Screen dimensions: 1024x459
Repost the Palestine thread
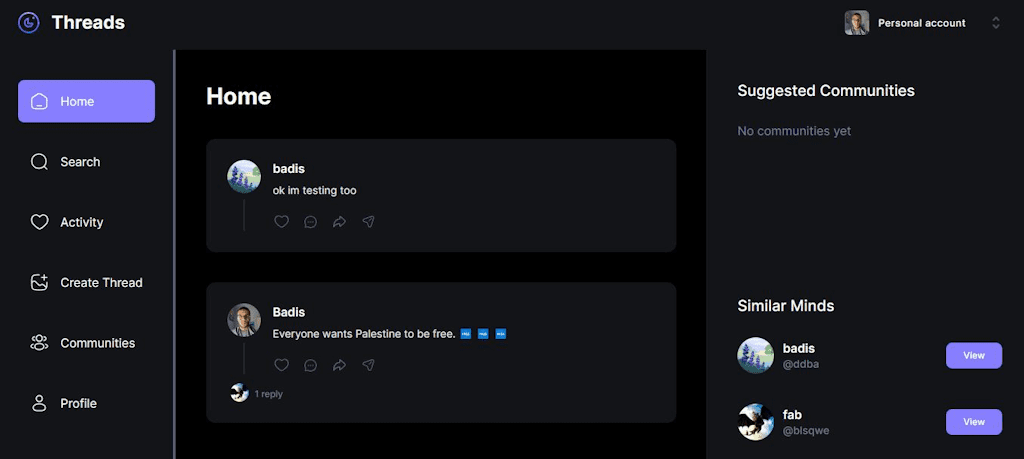(340, 365)
